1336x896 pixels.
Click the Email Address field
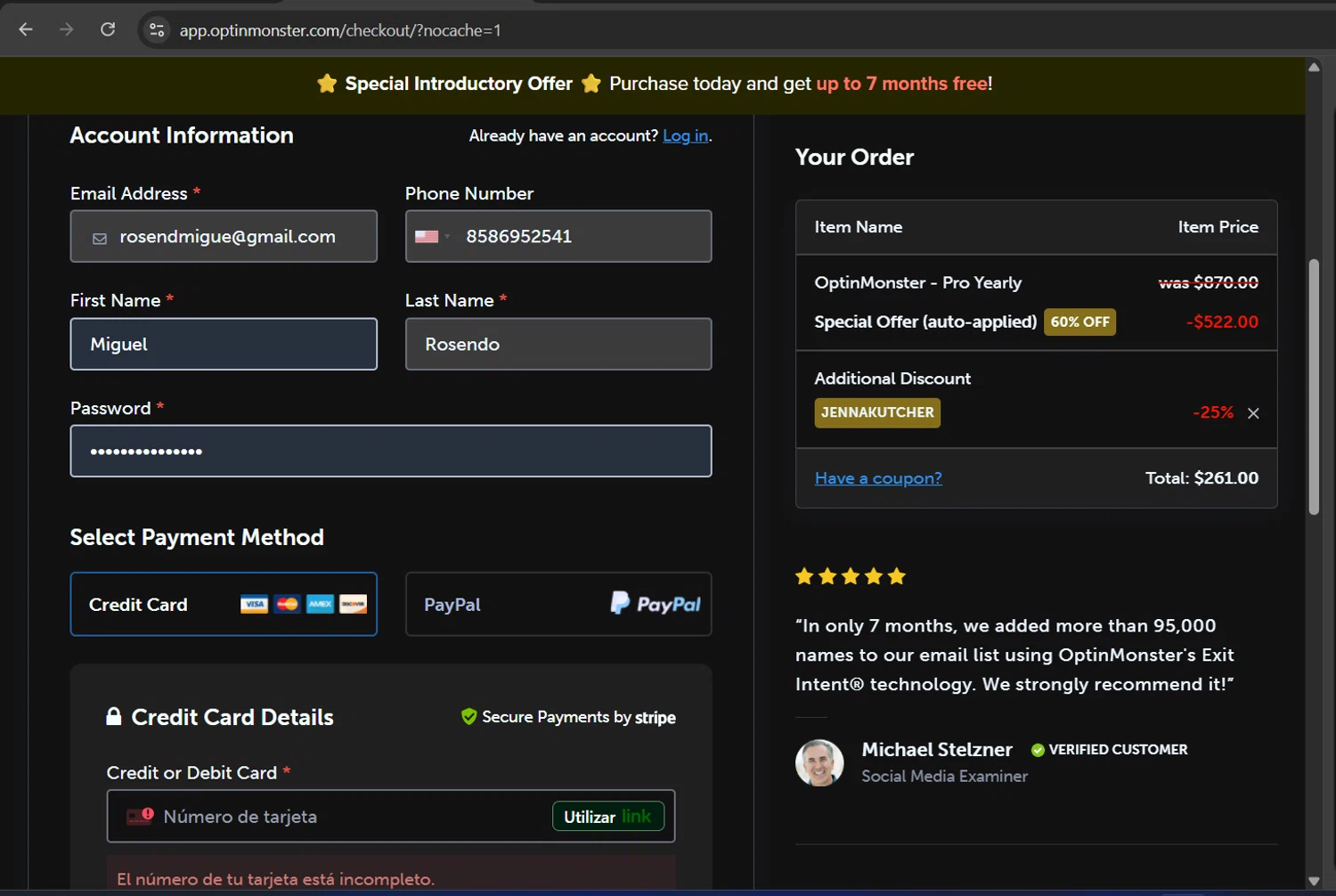[x=224, y=236]
